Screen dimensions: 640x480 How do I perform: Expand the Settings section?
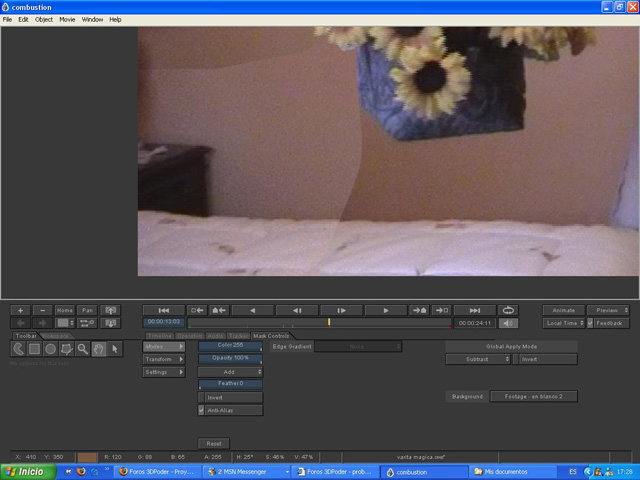[164, 372]
